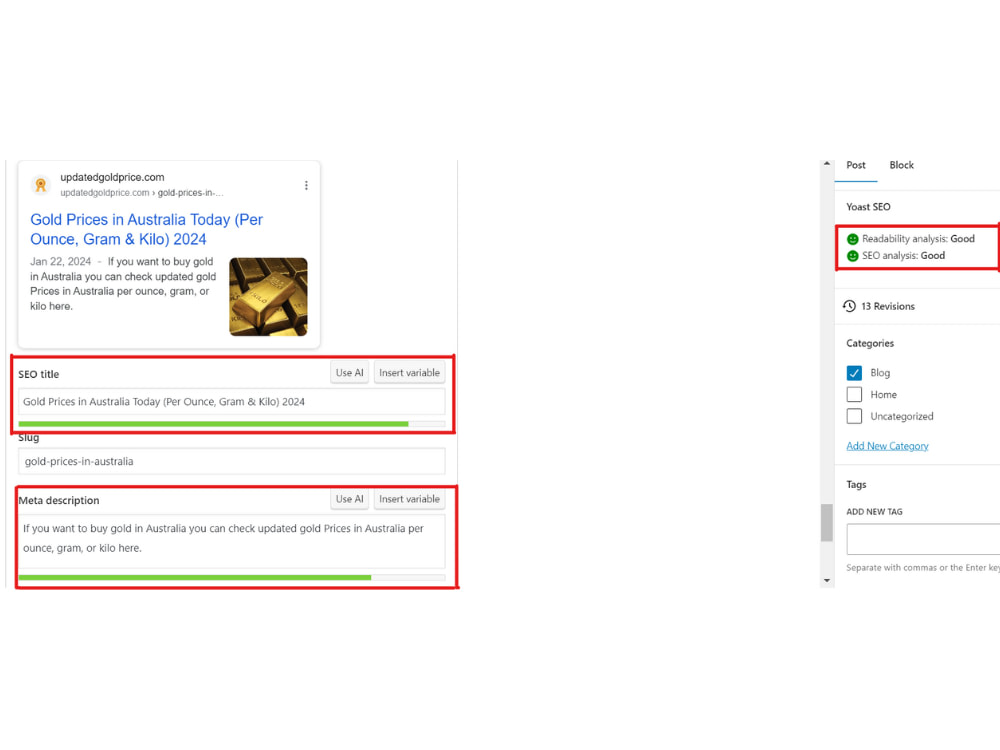Click the Meta description green progress bar
Image resolution: width=1000 pixels, height=750 pixels.
[195, 578]
